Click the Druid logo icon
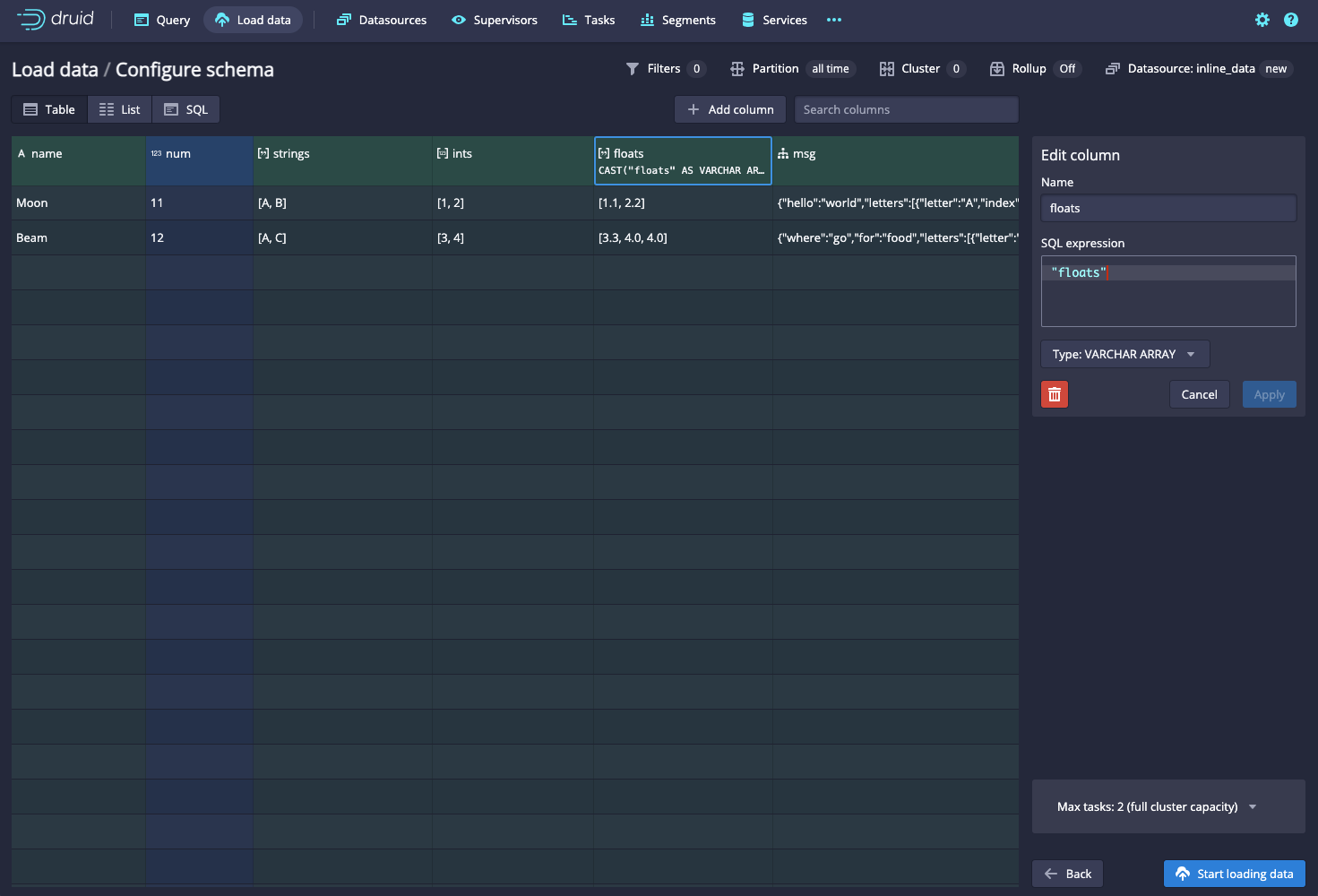1318x896 pixels. [x=30, y=19]
